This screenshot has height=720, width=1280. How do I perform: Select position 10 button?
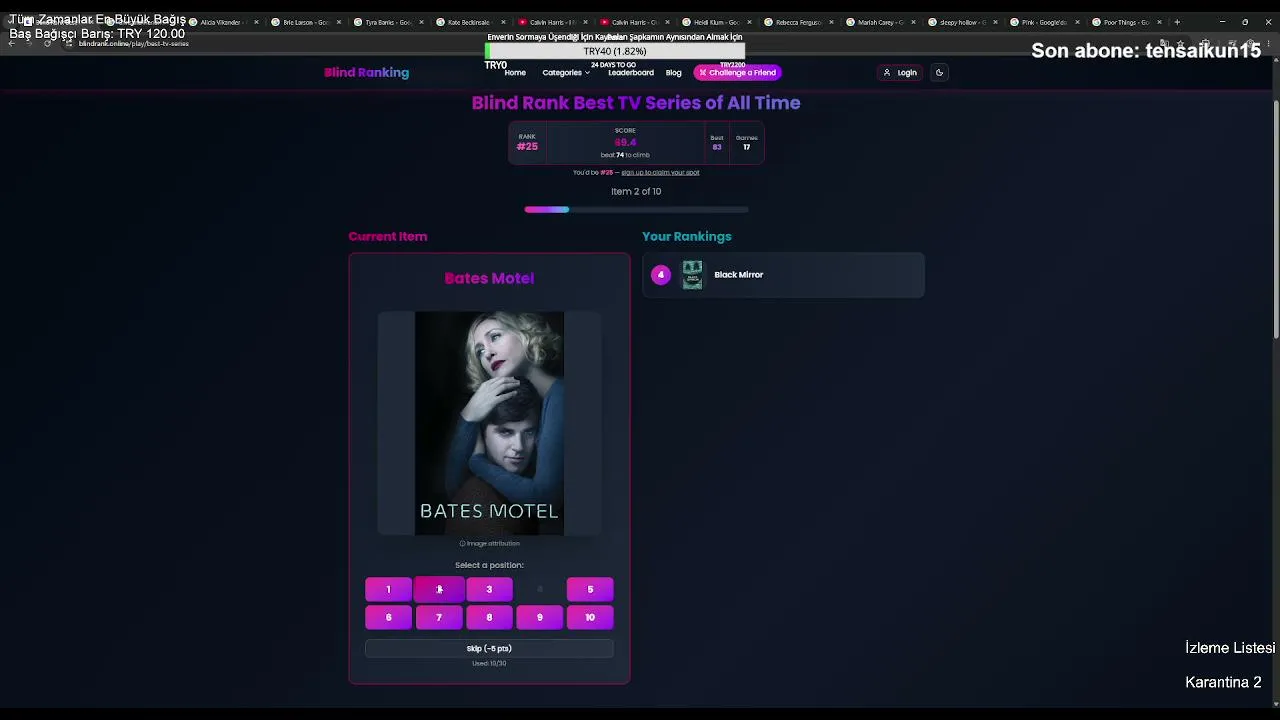(x=590, y=617)
